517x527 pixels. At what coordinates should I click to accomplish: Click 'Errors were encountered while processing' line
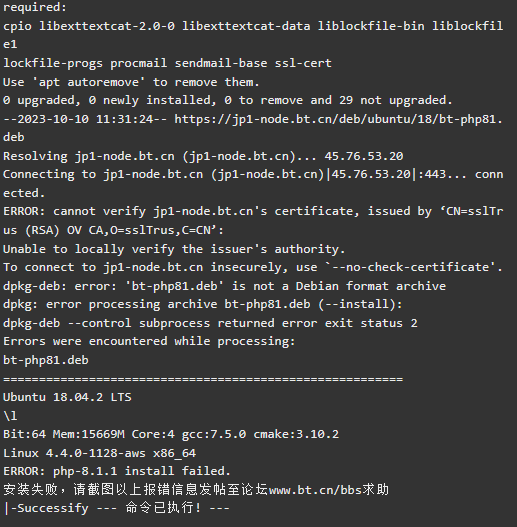(149, 341)
